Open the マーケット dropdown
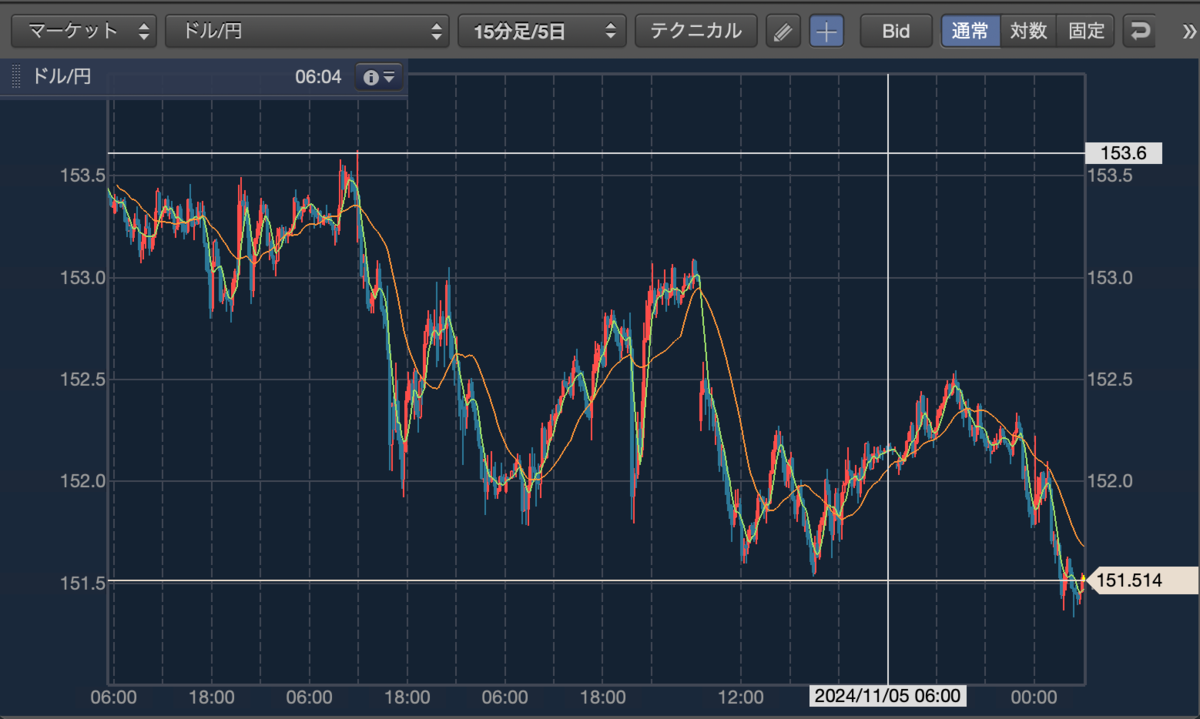This screenshot has height=719, width=1200. point(84,31)
